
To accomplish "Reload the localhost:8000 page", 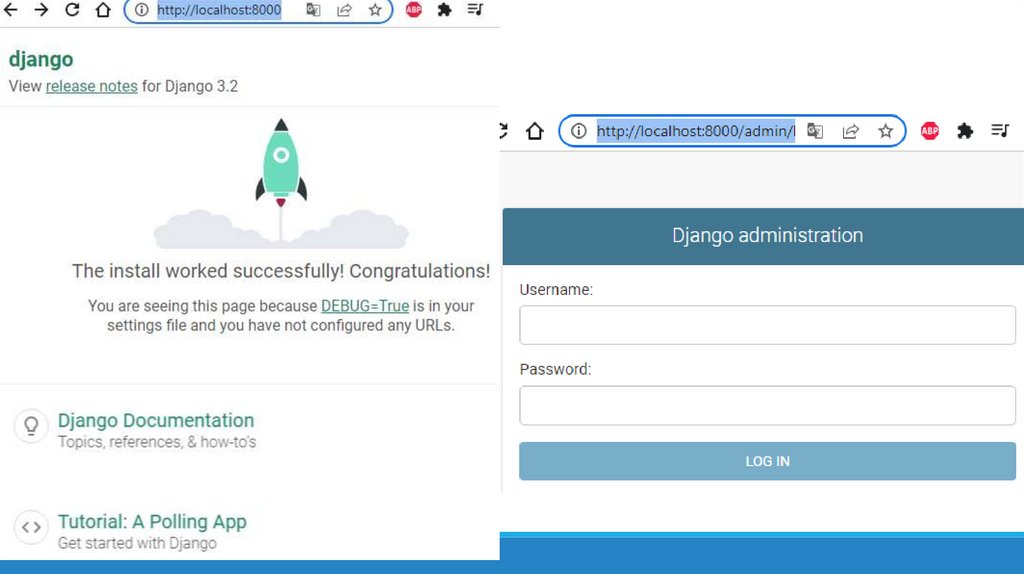I will (72, 10).
